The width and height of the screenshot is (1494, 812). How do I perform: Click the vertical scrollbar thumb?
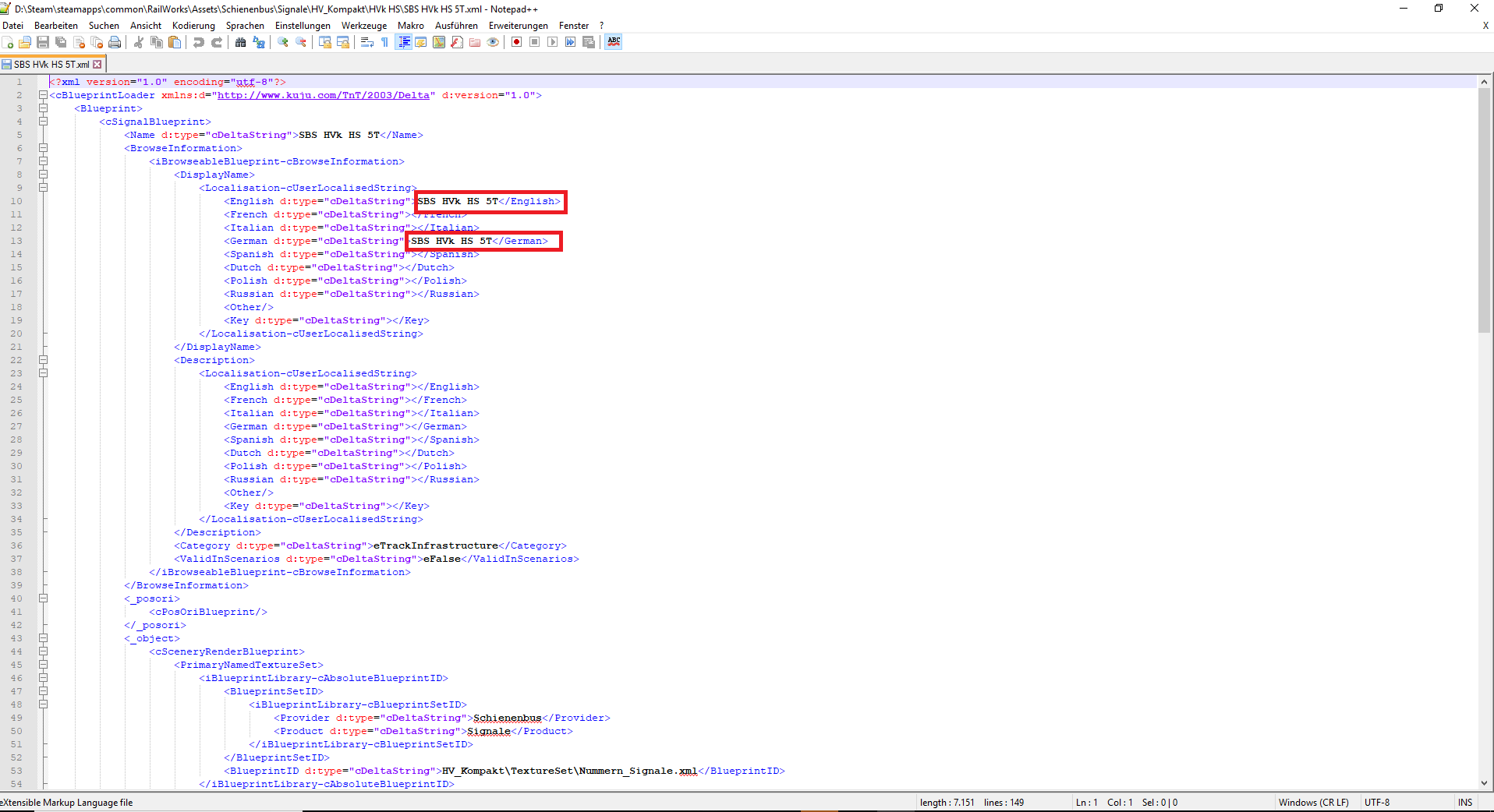click(x=1484, y=210)
